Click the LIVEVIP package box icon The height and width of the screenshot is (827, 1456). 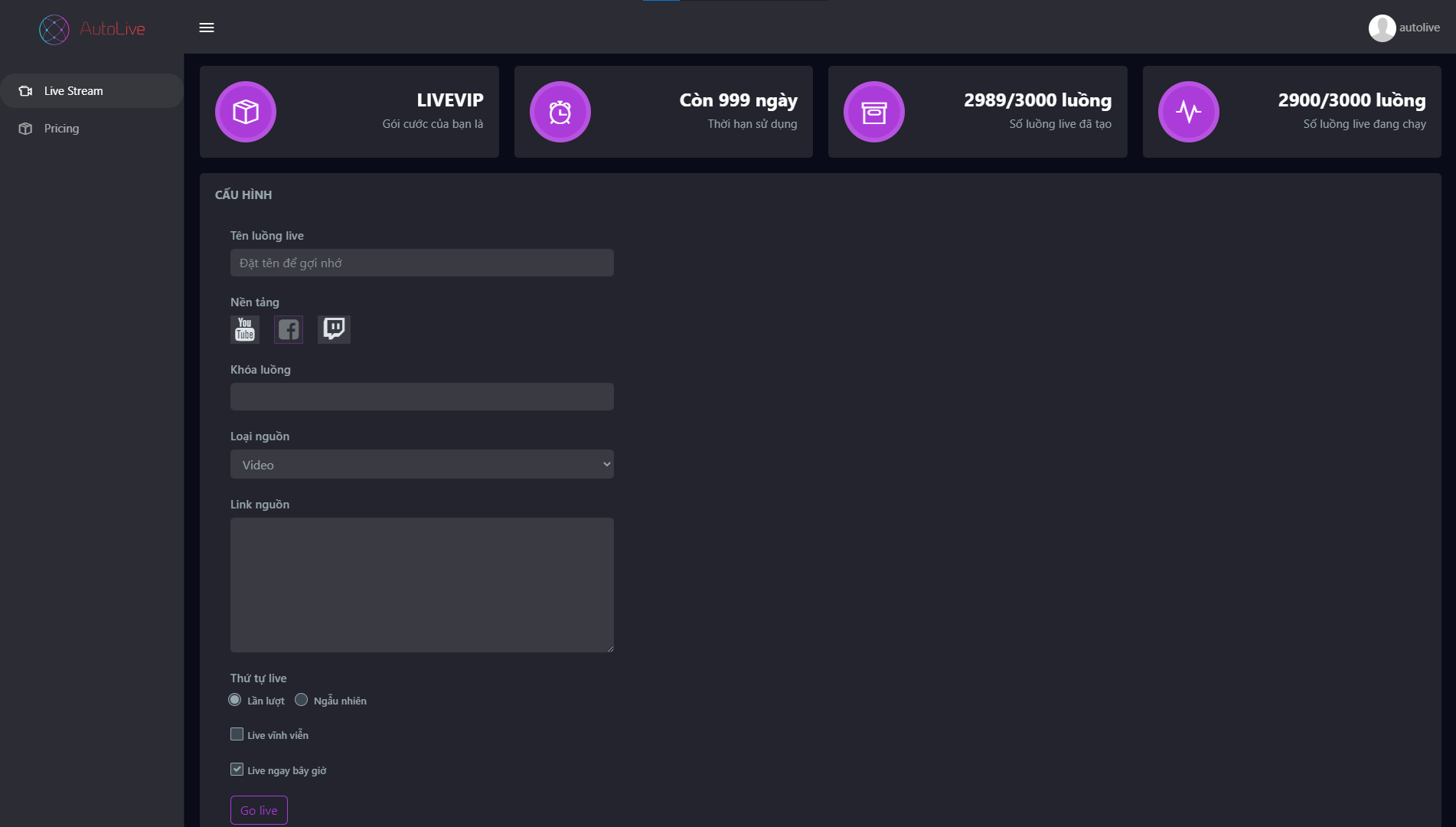point(246,112)
